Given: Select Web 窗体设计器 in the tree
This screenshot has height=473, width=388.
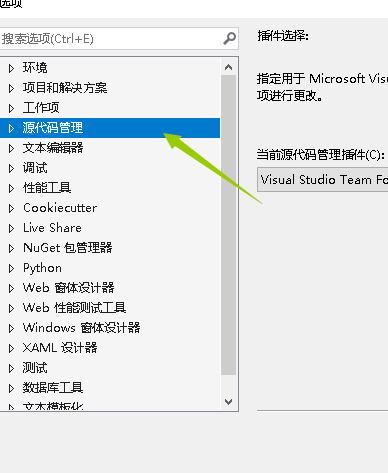Looking at the screenshot, I should coord(69,288).
